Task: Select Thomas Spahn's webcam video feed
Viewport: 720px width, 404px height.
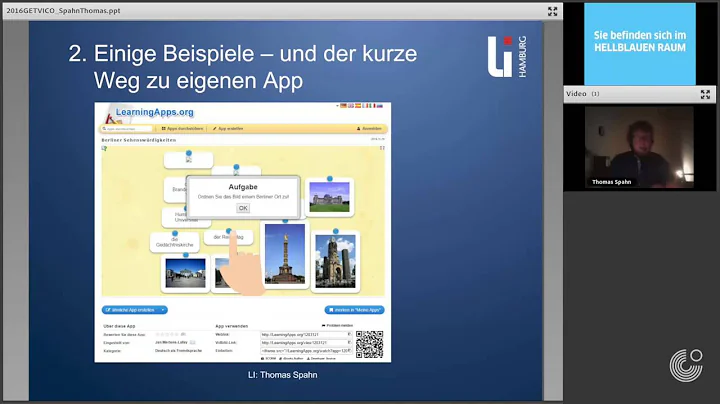Action: pyautogui.click(x=640, y=147)
